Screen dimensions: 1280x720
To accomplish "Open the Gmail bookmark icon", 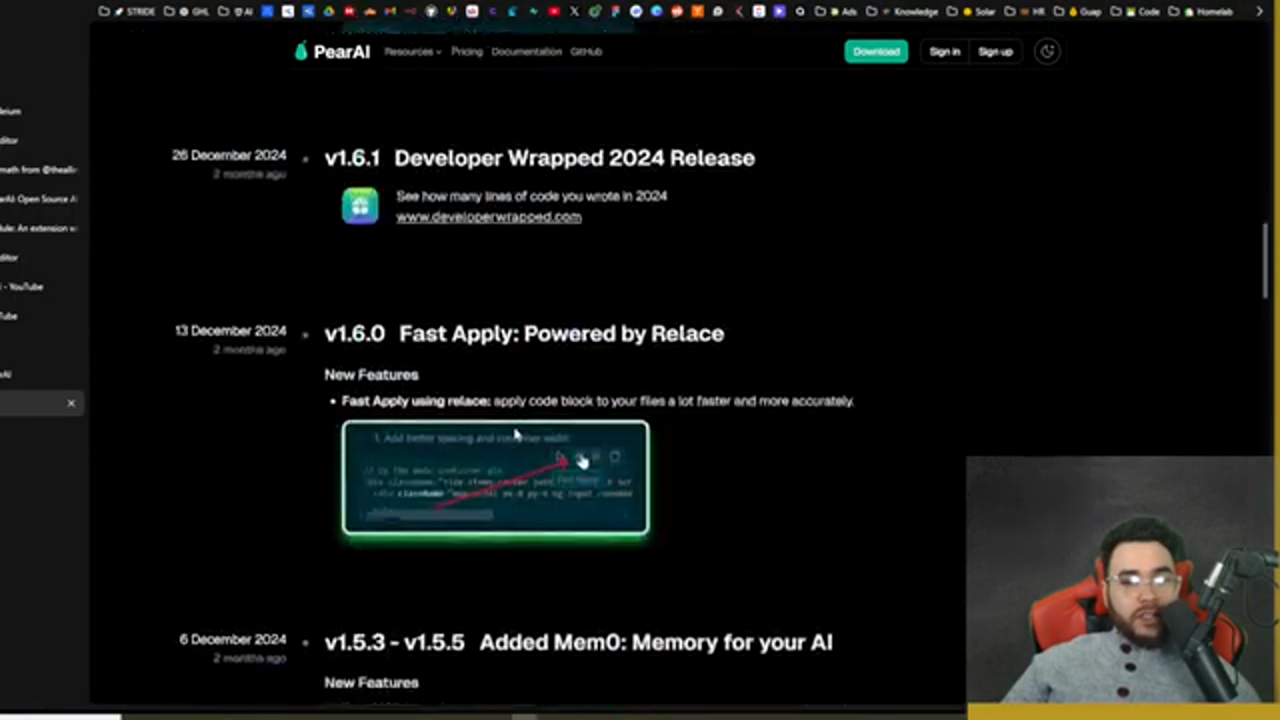I will click(x=390, y=12).
